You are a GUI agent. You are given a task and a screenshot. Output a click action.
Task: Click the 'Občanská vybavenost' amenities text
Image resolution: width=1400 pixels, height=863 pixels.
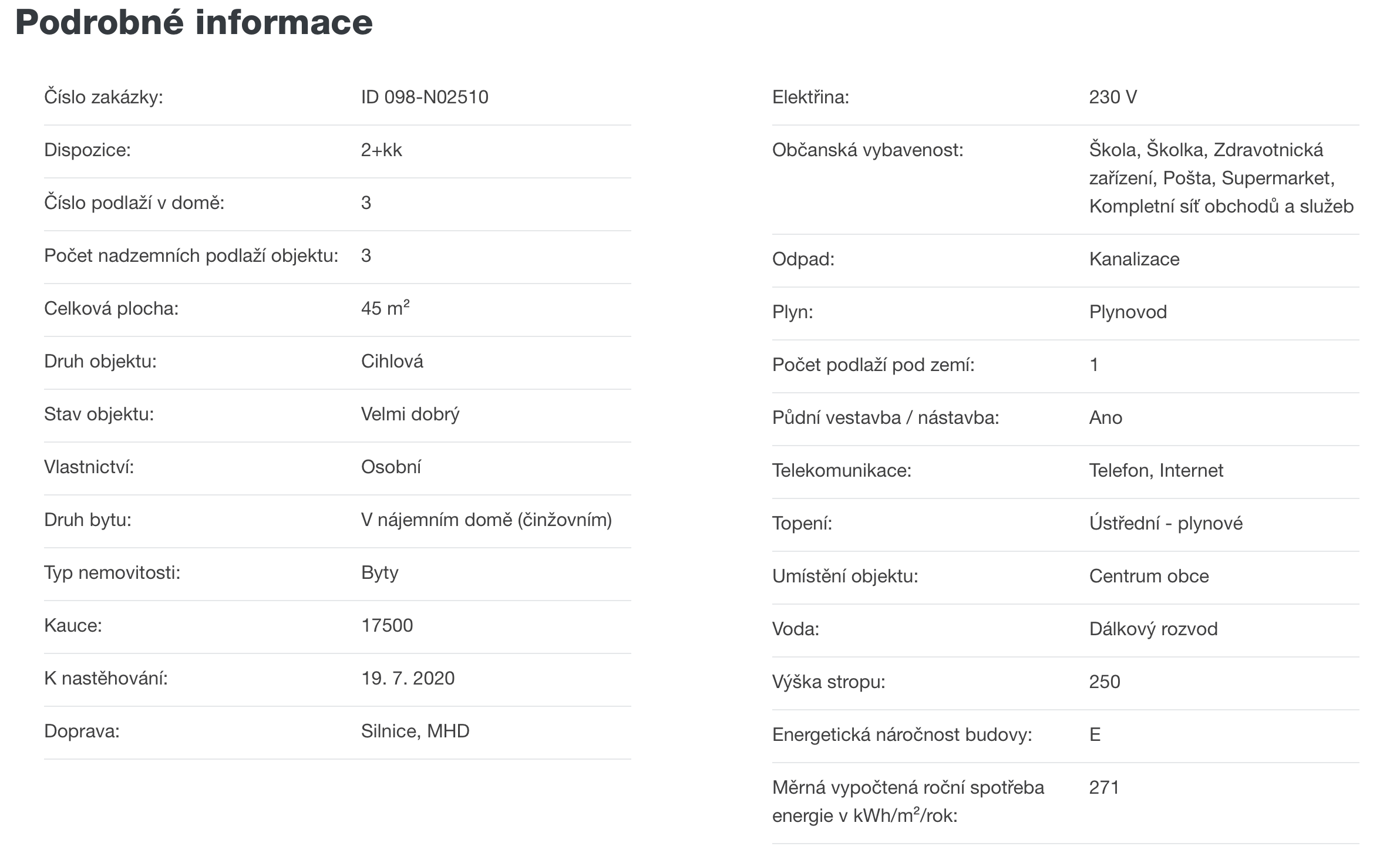[x=1221, y=178]
